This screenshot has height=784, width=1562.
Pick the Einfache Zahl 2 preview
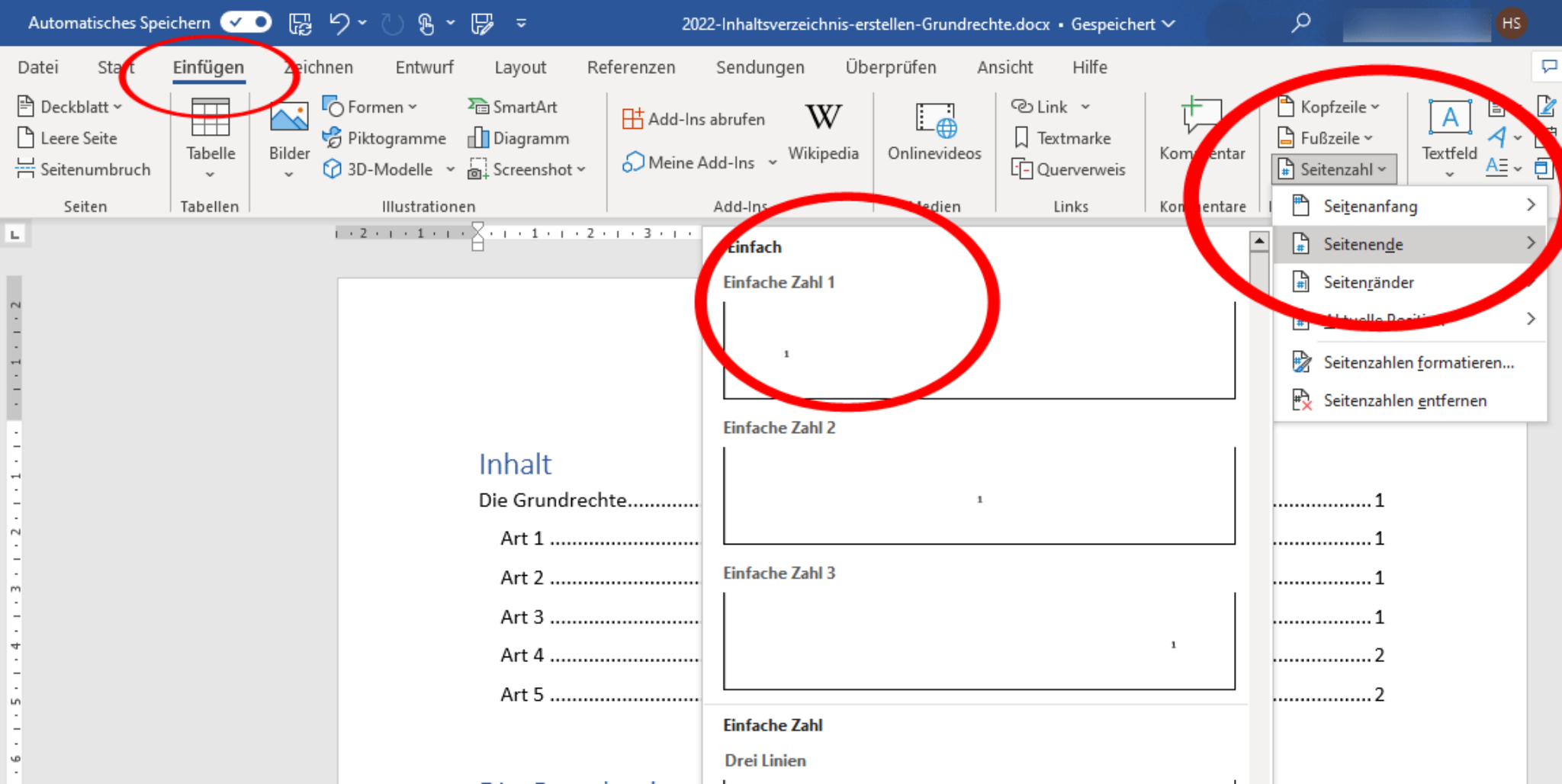click(979, 495)
